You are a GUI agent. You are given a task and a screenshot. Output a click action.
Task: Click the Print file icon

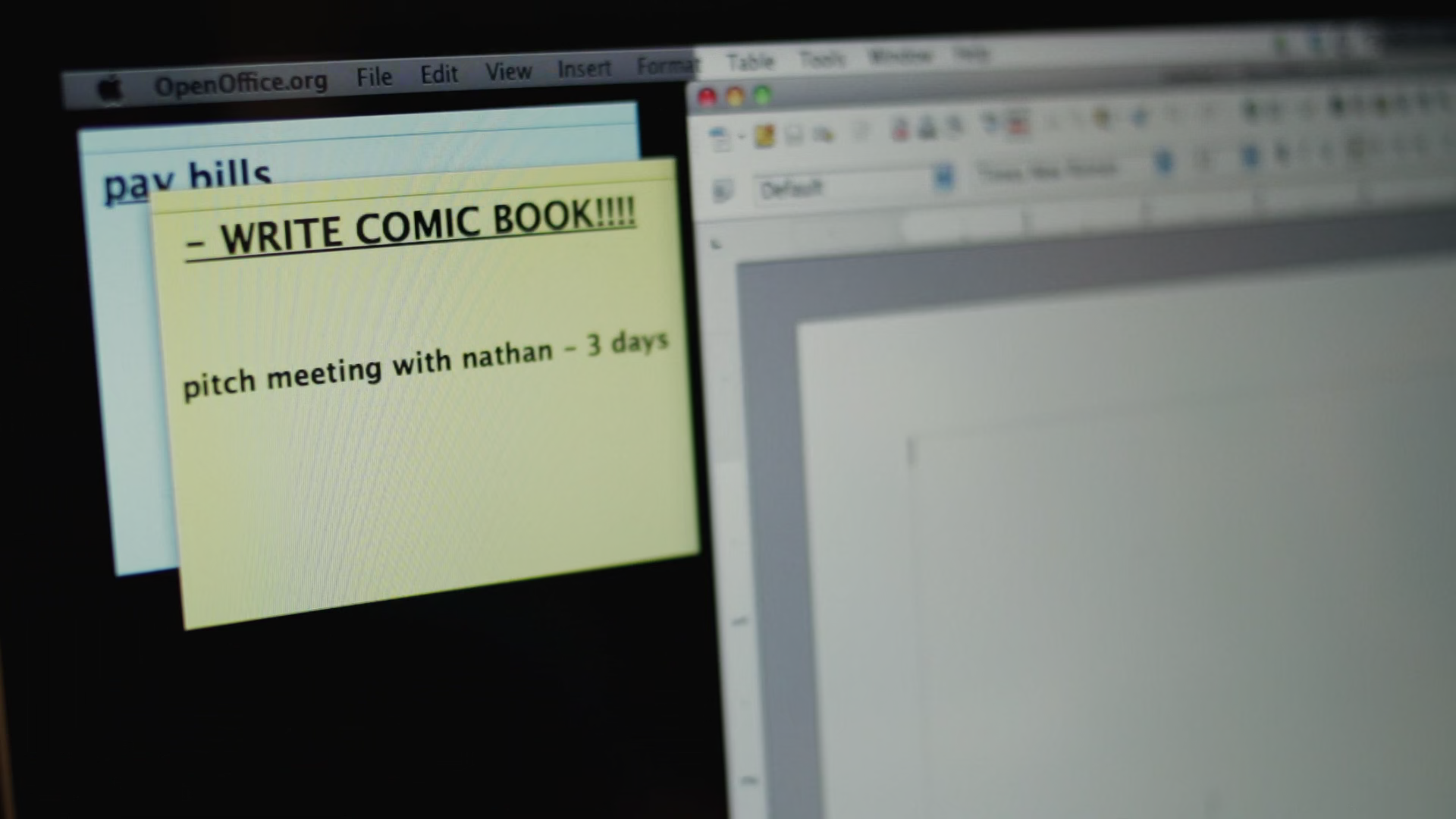[x=927, y=128]
